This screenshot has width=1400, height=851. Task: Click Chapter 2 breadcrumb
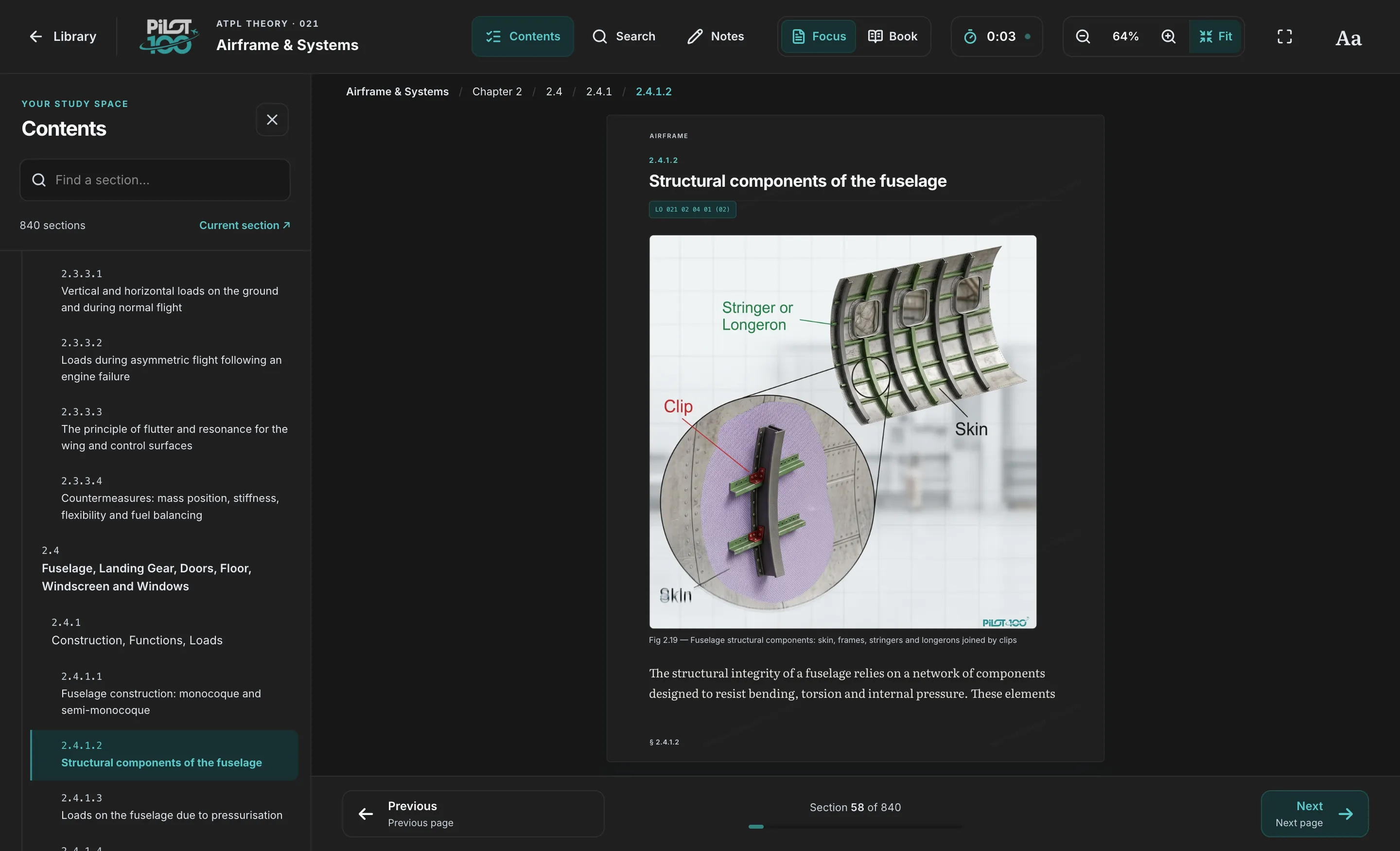tap(497, 91)
